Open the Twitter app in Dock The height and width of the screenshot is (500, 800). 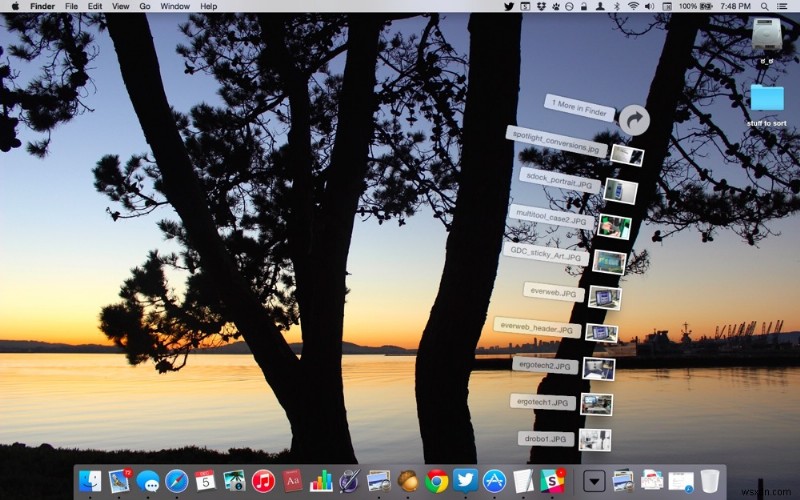465,481
